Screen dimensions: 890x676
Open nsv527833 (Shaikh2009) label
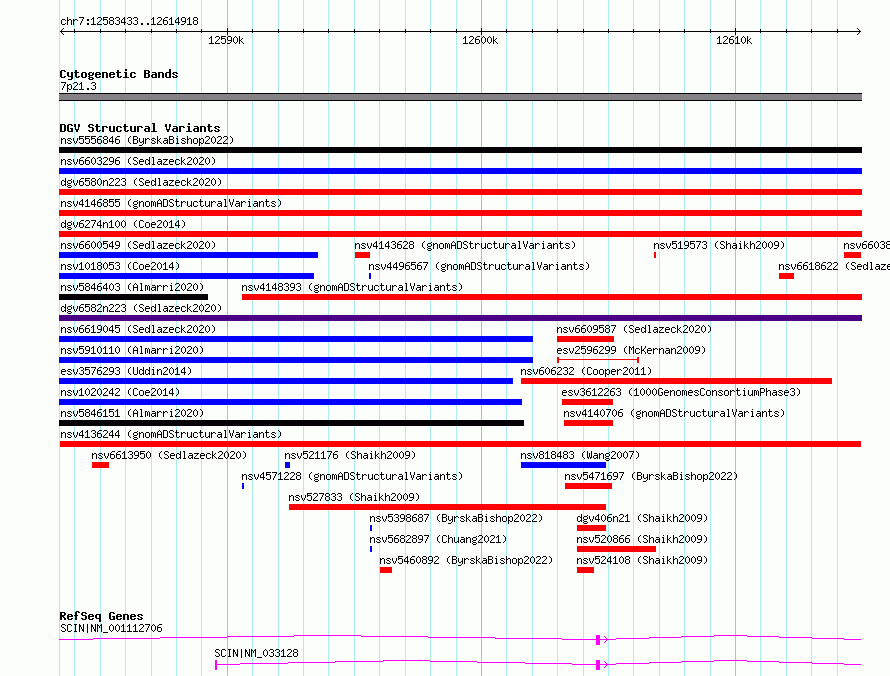[354, 497]
